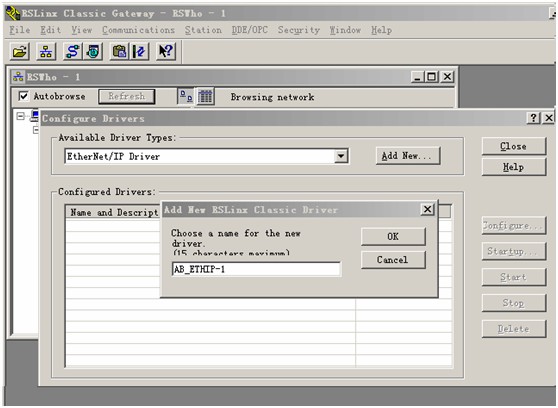
Task: Collapse the top network tree node
Action: 21,116
